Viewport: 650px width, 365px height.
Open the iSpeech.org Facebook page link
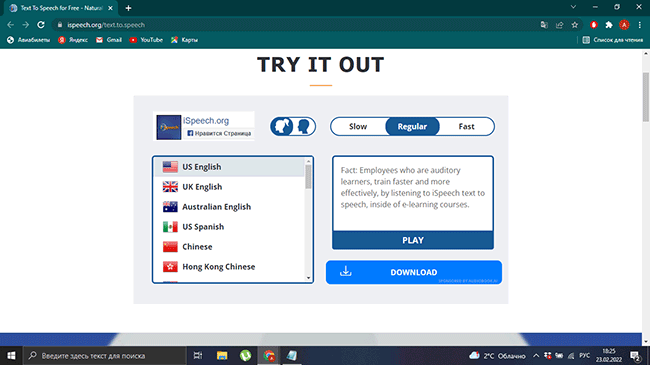coord(206,121)
